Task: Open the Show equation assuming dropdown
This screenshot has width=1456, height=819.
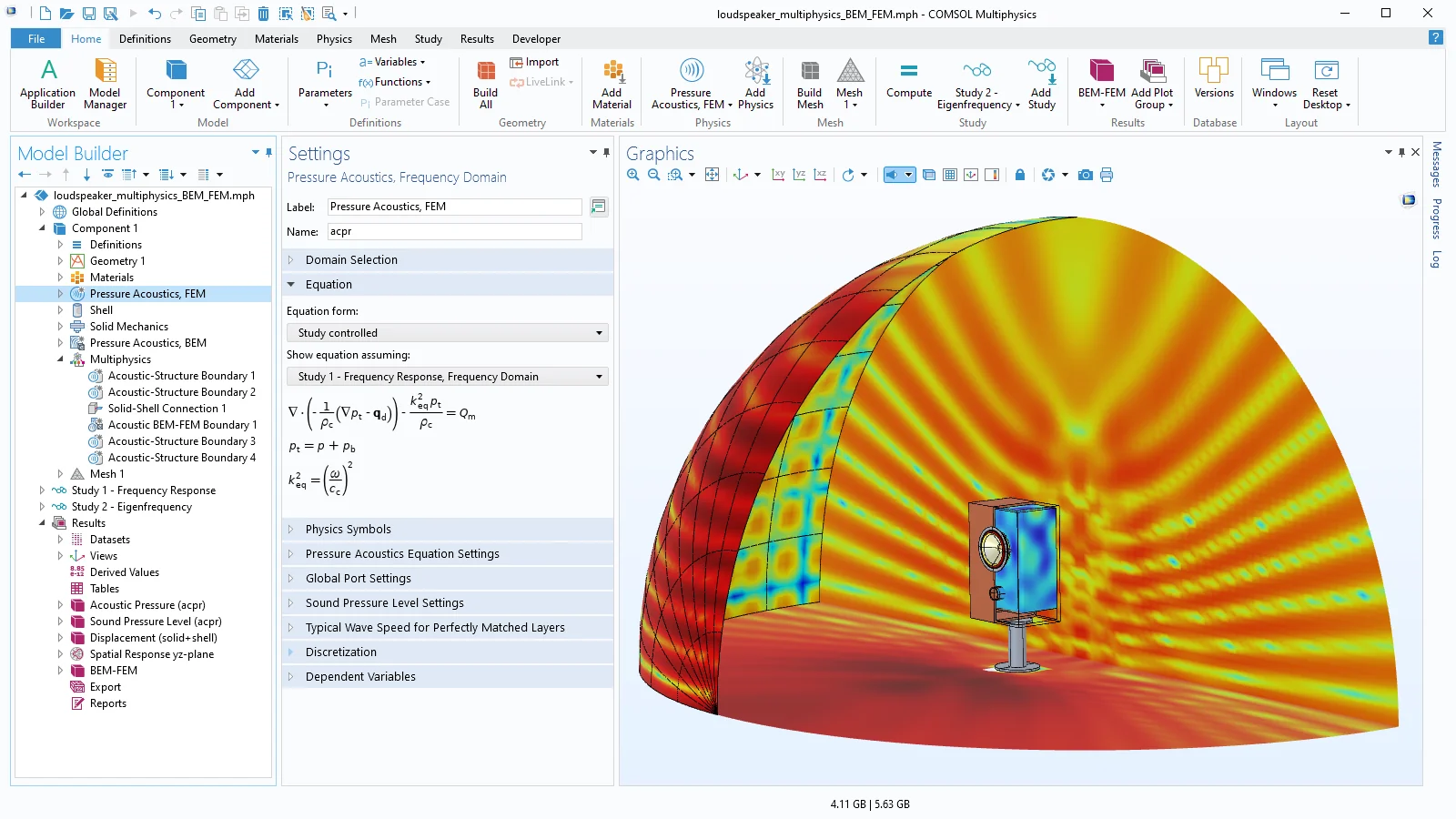Action: (x=447, y=377)
